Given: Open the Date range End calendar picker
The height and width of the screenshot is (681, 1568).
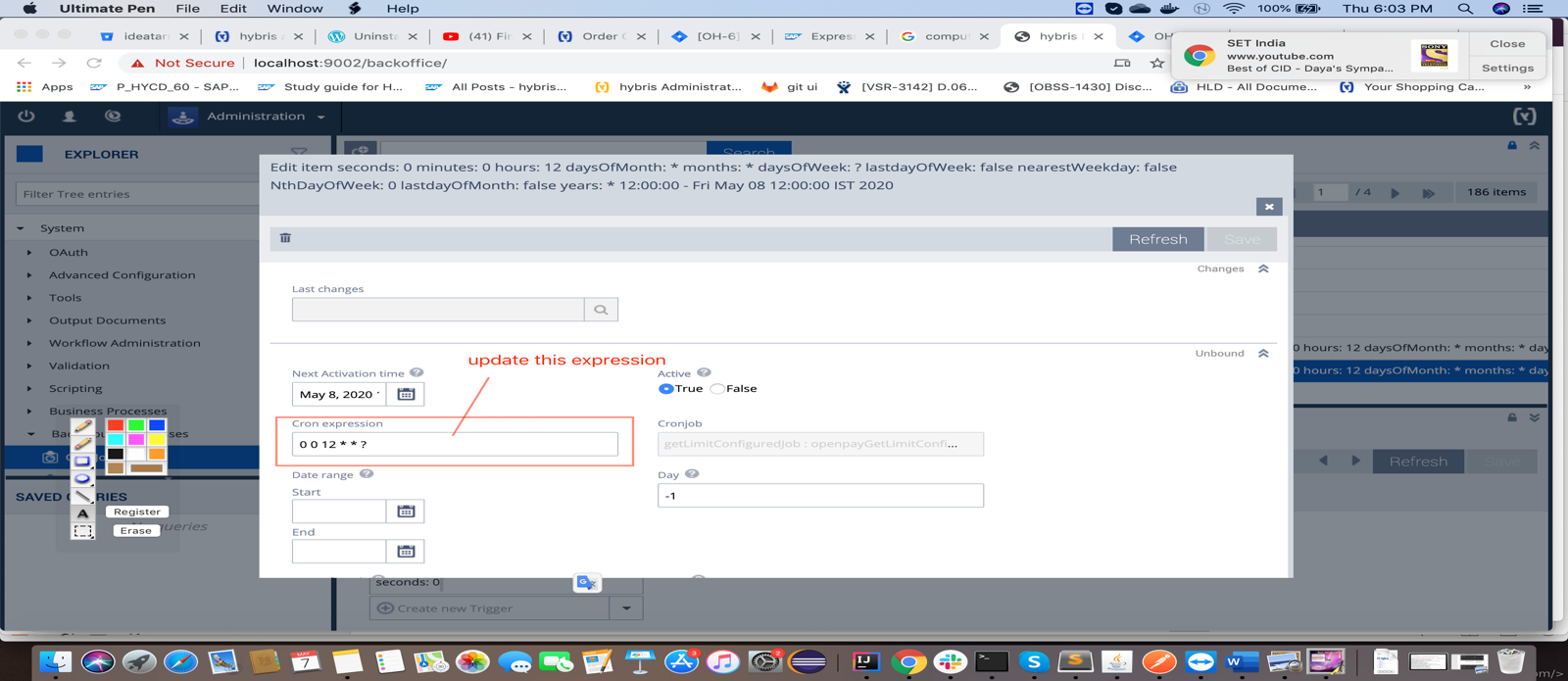Looking at the screenshot, I should point(406,552).
